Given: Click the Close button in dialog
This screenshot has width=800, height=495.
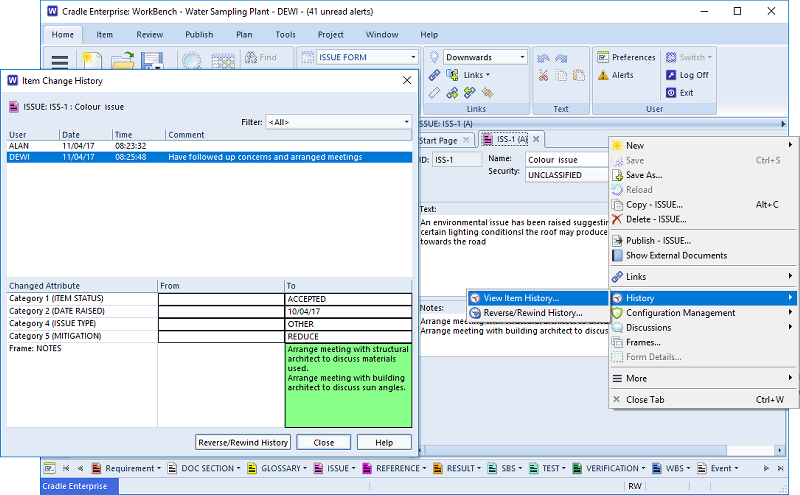Looking at the screenshot, I should [323, 442].
